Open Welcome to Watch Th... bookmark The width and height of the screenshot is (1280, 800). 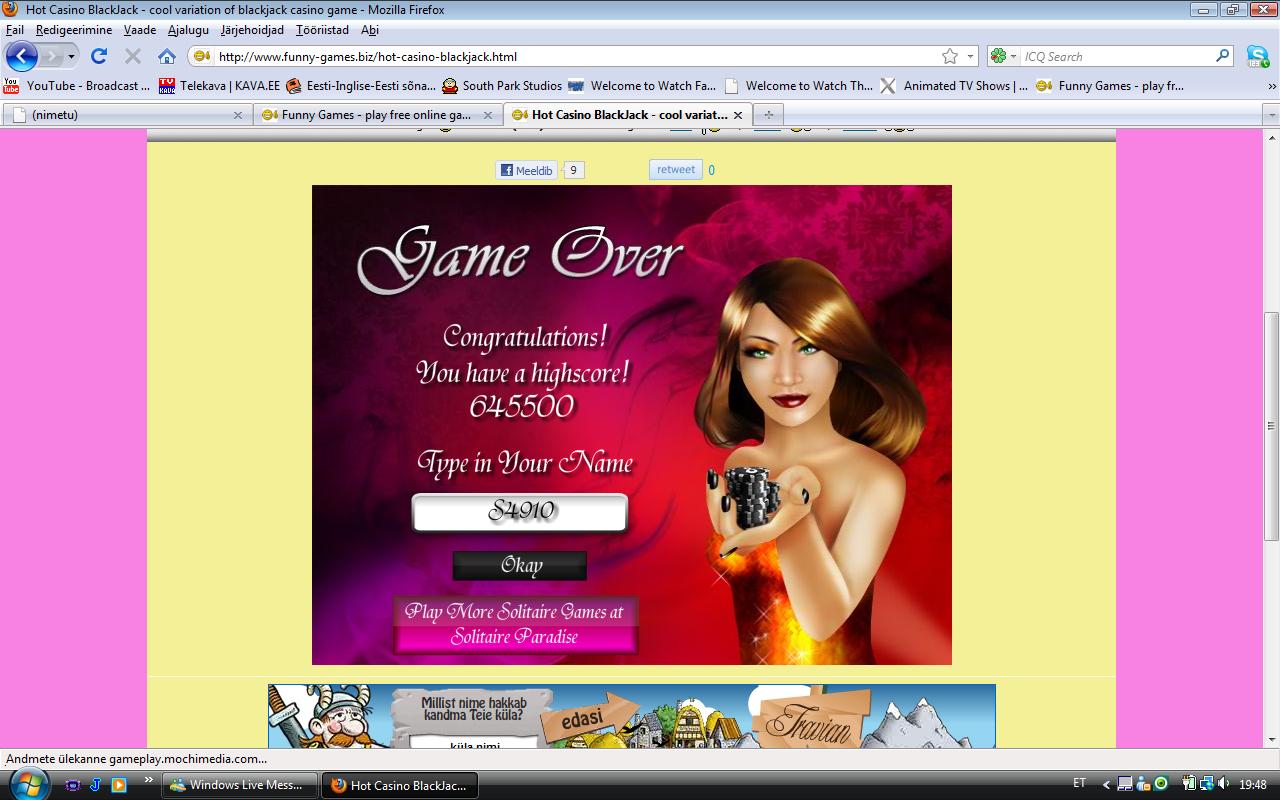pos(798,86)
